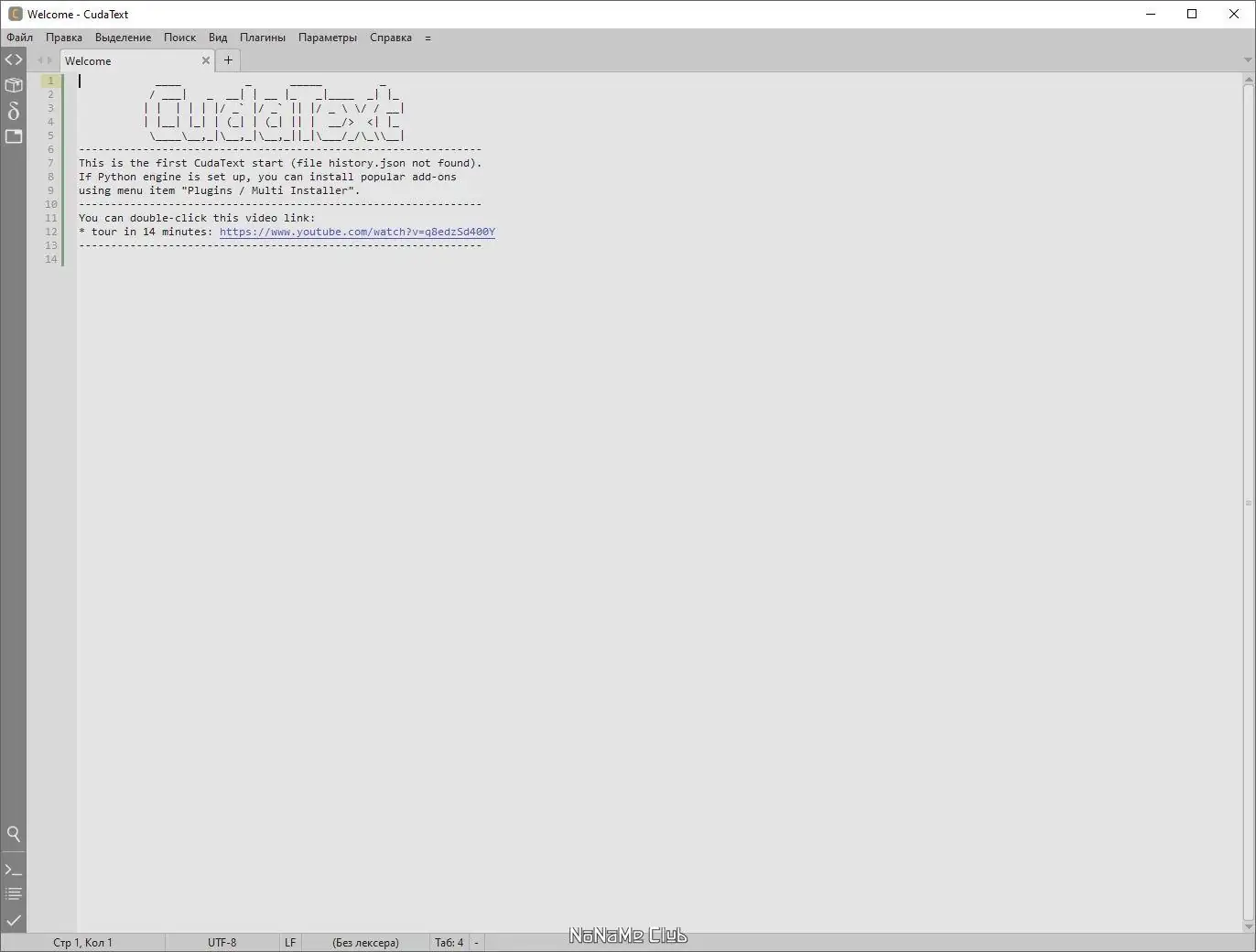1256x952 pixels.
Task: Click line number 14 in the gutter
Action: (x=50, y=259)
